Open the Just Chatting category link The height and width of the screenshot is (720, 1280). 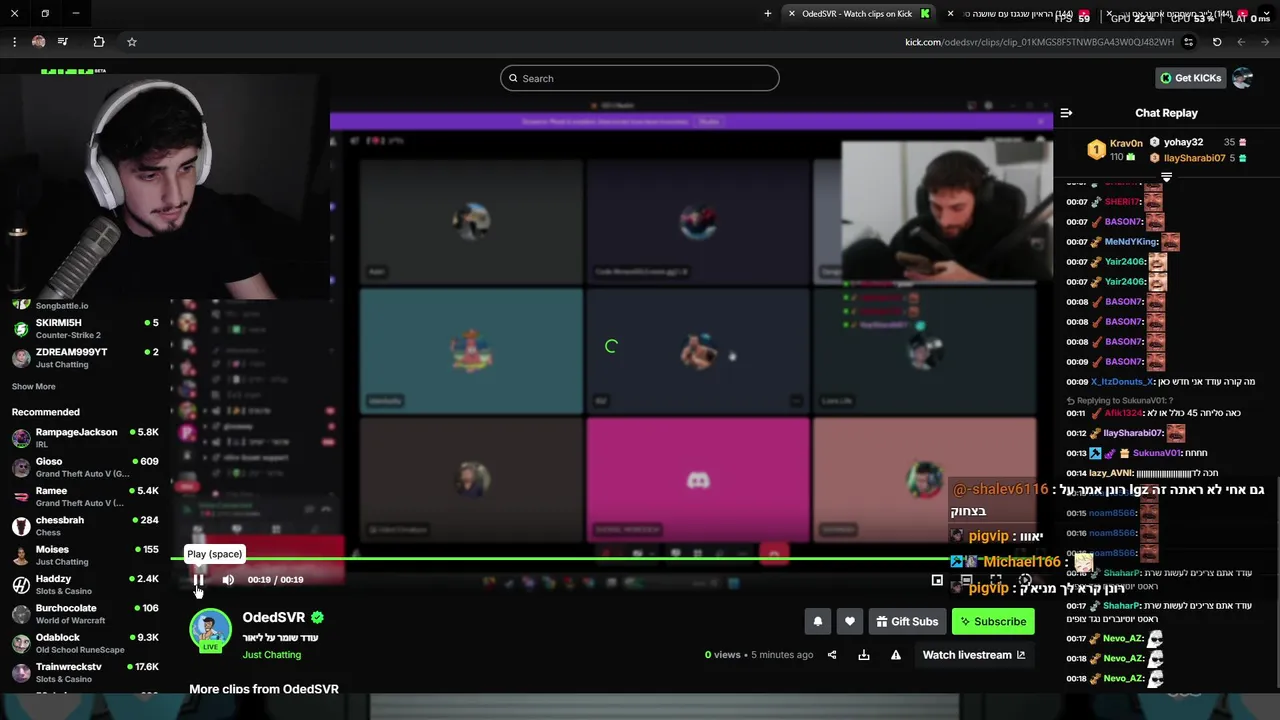click(x=271, y=655)
